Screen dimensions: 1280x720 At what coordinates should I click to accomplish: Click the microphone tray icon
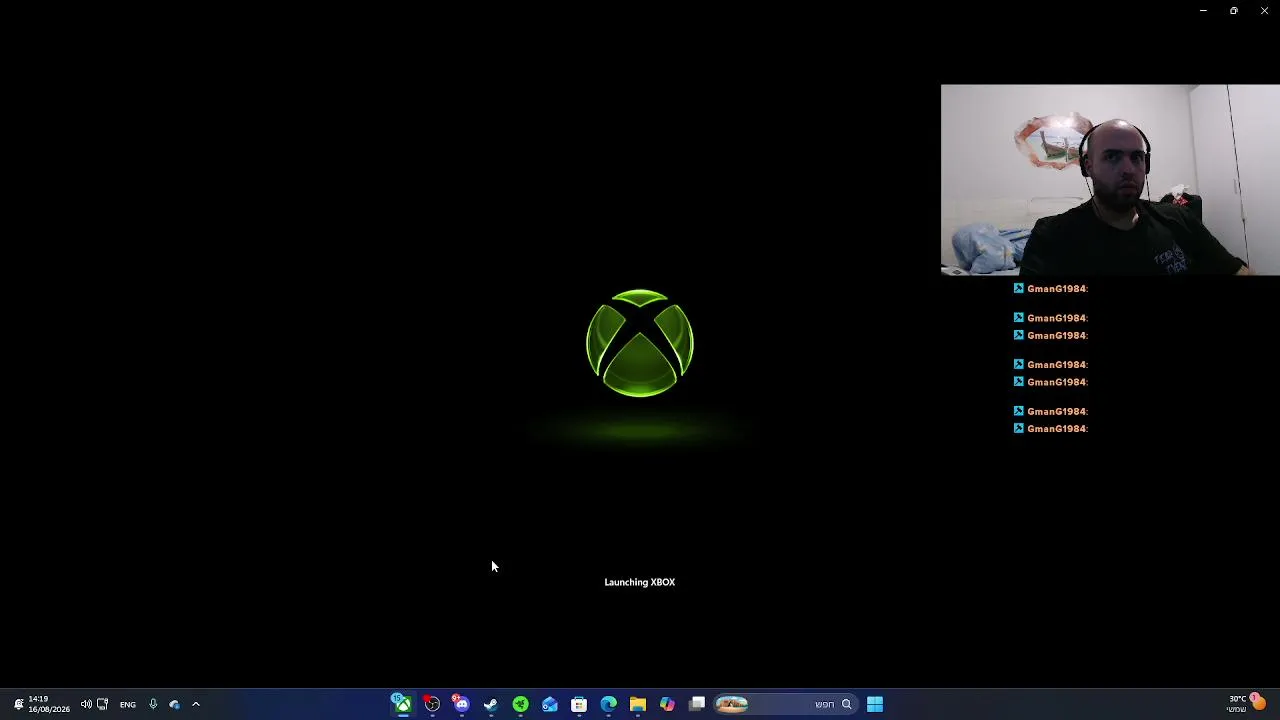tap(153, 704)
